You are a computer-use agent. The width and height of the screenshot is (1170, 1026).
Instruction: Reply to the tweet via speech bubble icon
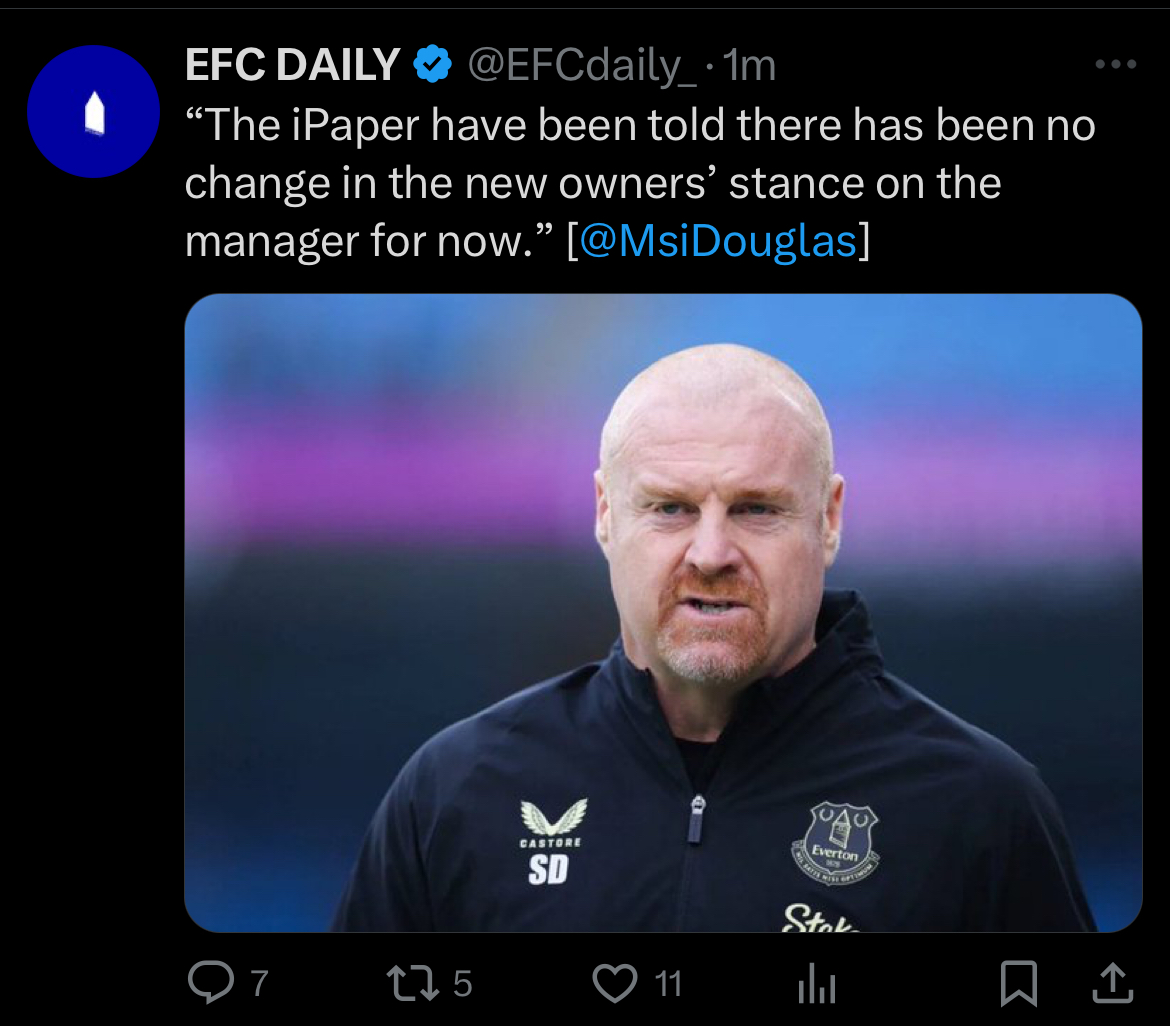(209, 983)
